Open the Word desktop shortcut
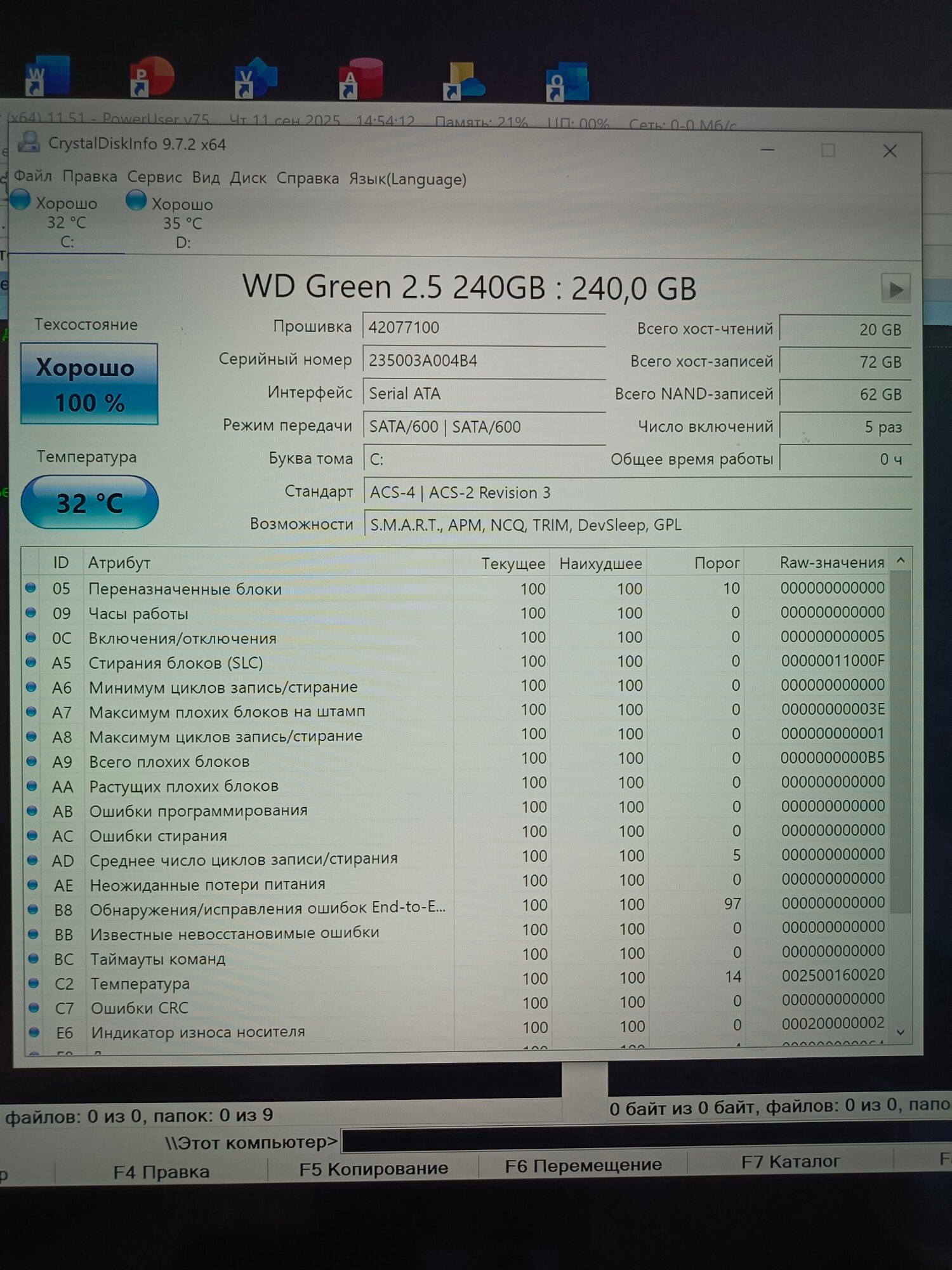 click(x=46, y=76)
